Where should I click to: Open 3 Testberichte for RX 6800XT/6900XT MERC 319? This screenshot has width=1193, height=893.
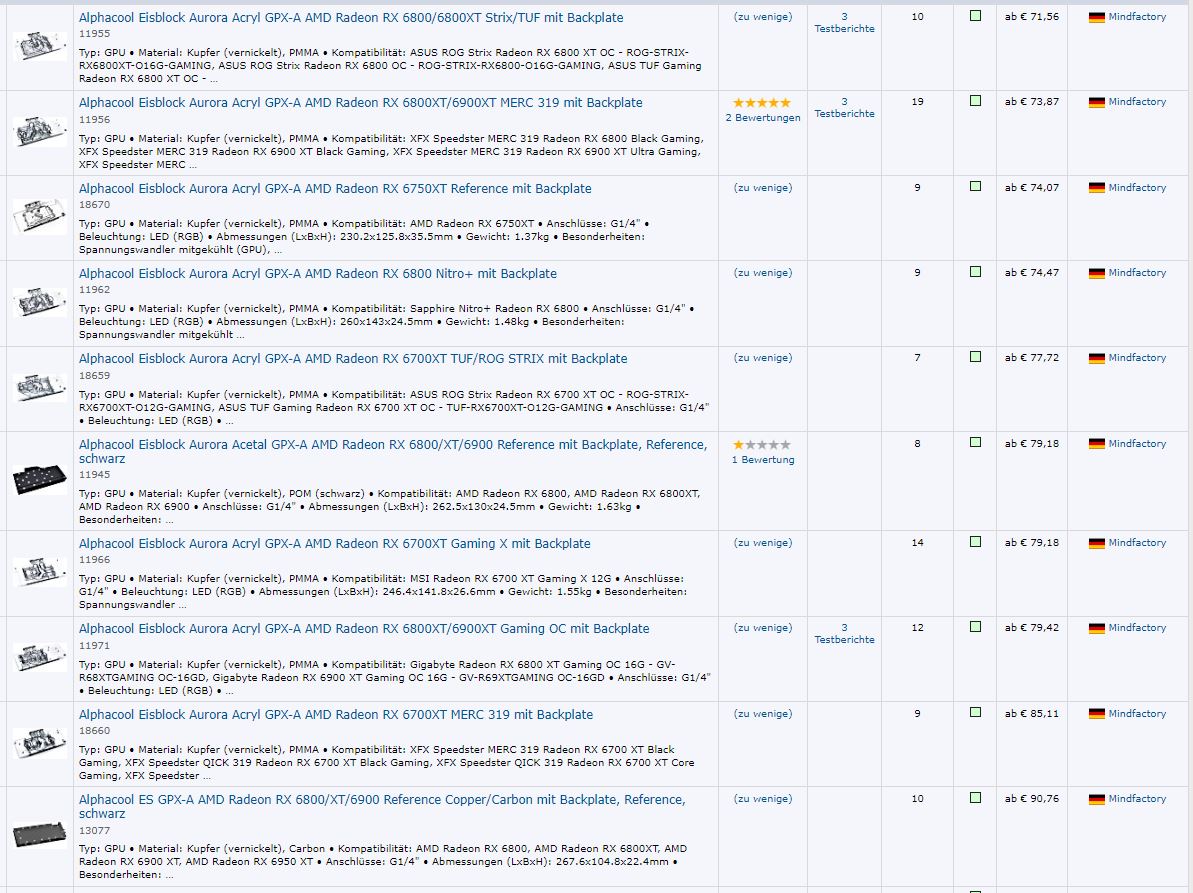pos(845,108)
